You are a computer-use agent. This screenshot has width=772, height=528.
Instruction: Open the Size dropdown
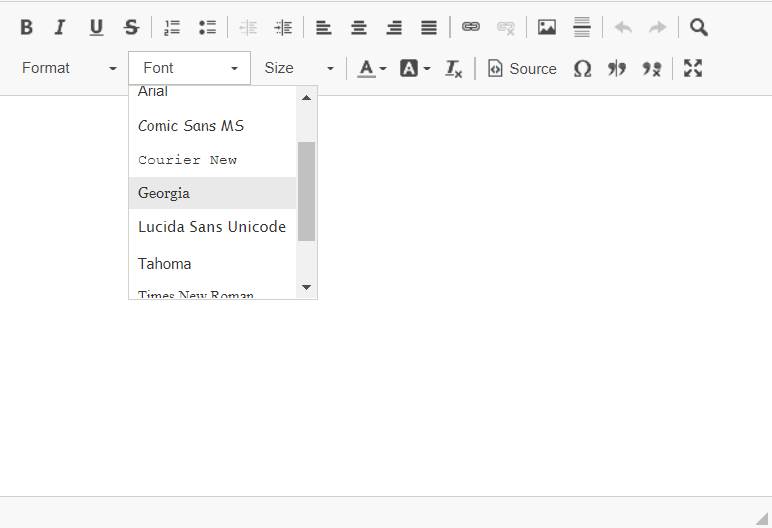coord(299,68)
